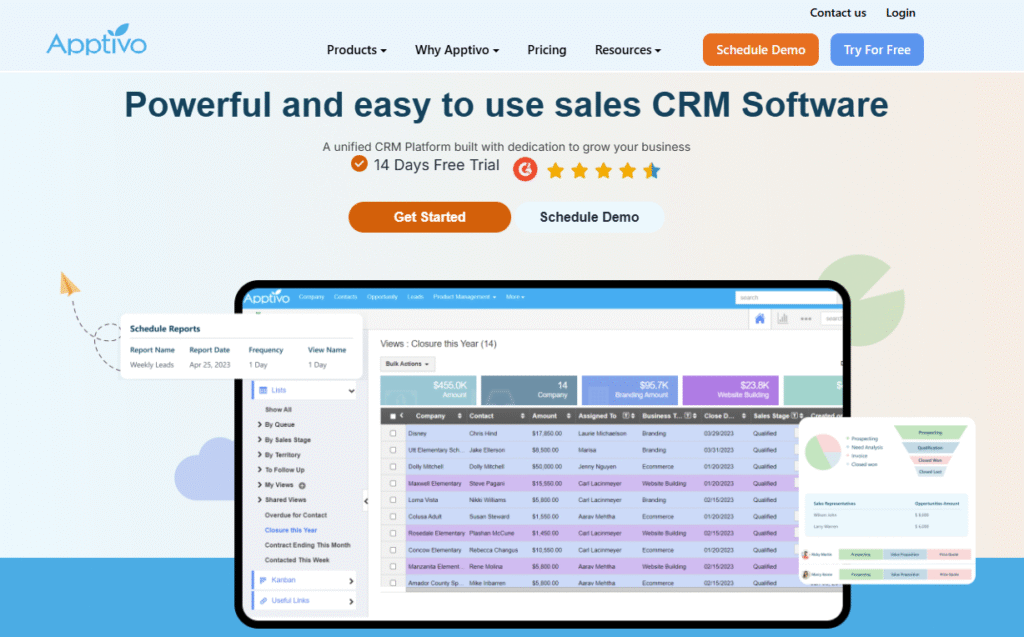The image size is (1024, 637).
Task: Check the Maxwell Elementary row checkbox
Action: 392,483
